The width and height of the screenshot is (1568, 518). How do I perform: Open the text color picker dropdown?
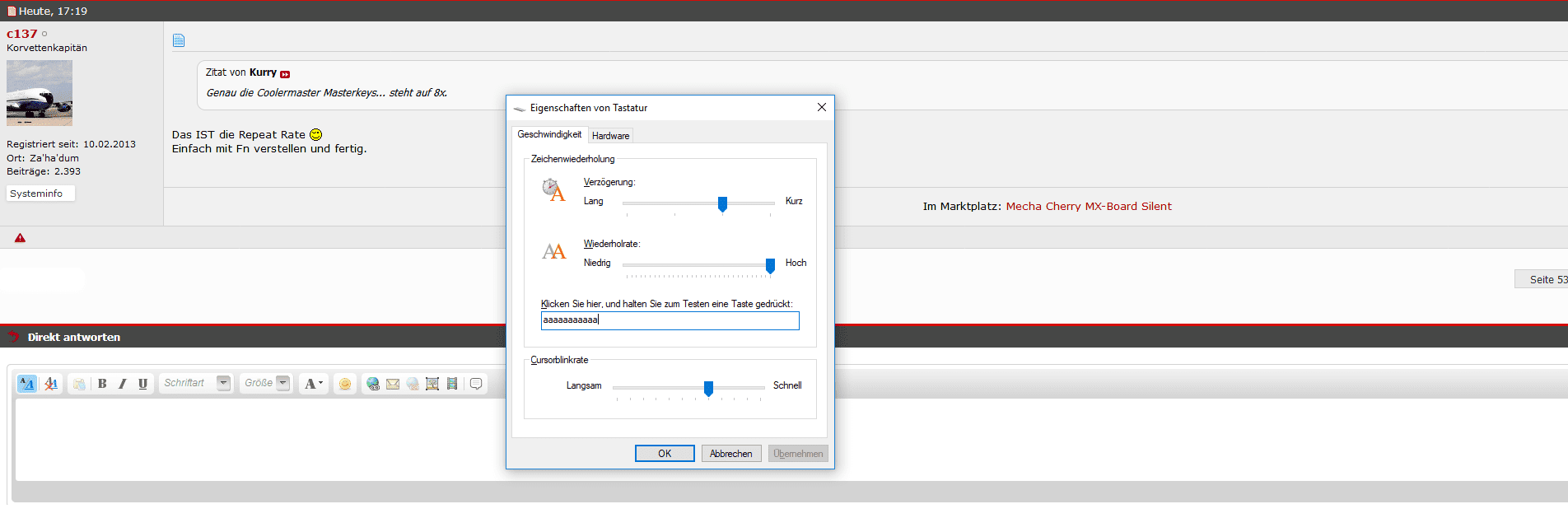313,384
